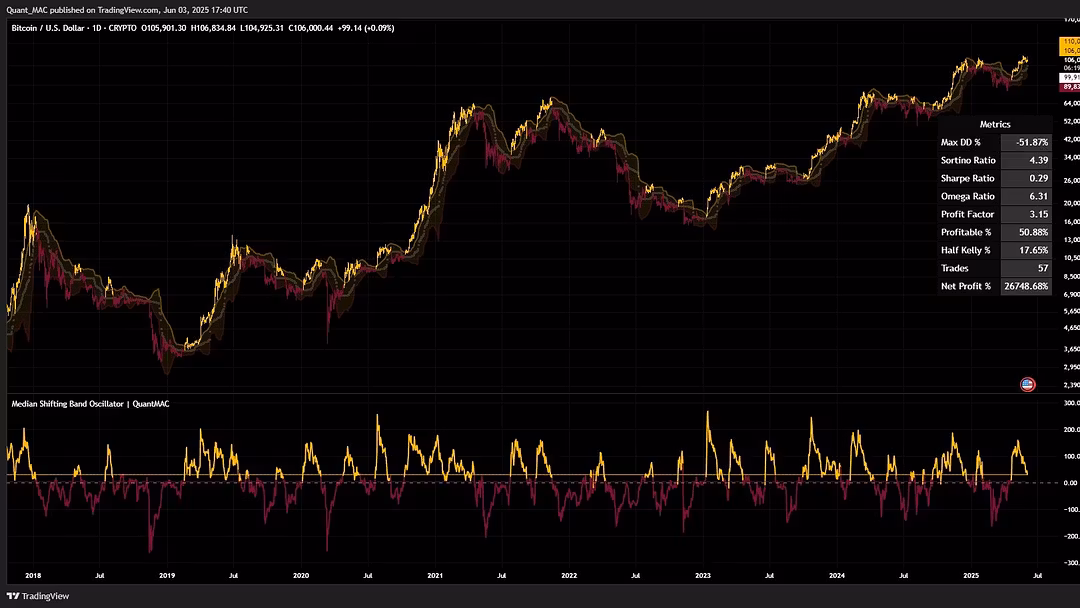
Task: Click the white 99,91 price tag
Action: pyautogui.click(x=1070, y=78)
